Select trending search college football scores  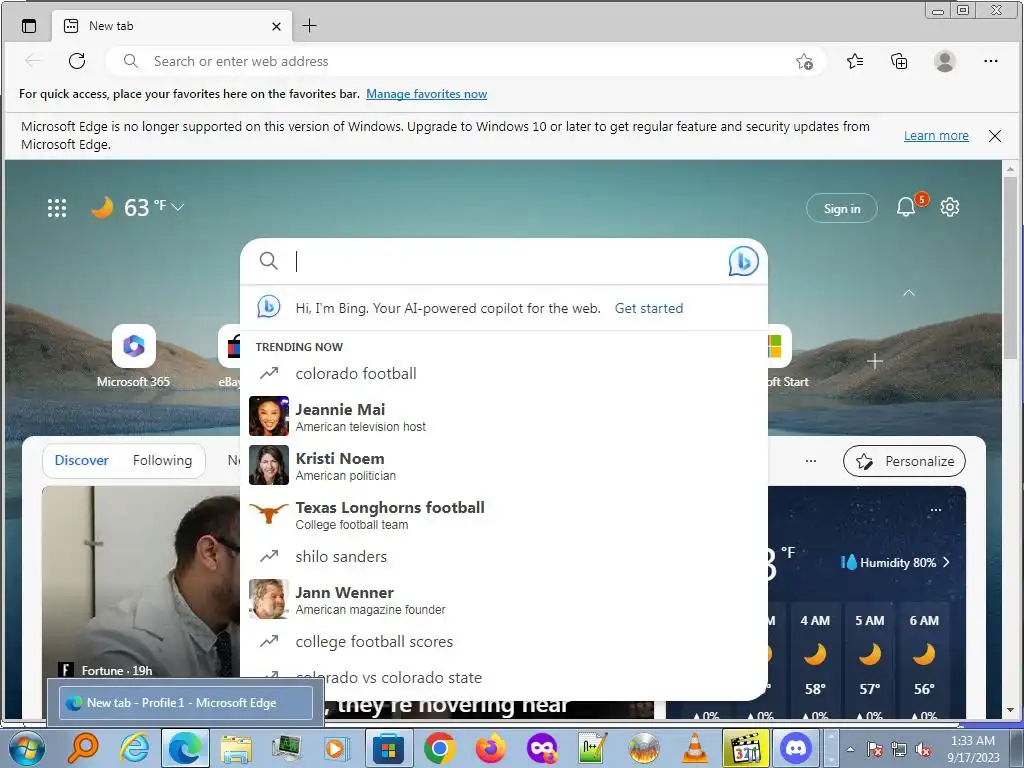[x=504, y=641]
